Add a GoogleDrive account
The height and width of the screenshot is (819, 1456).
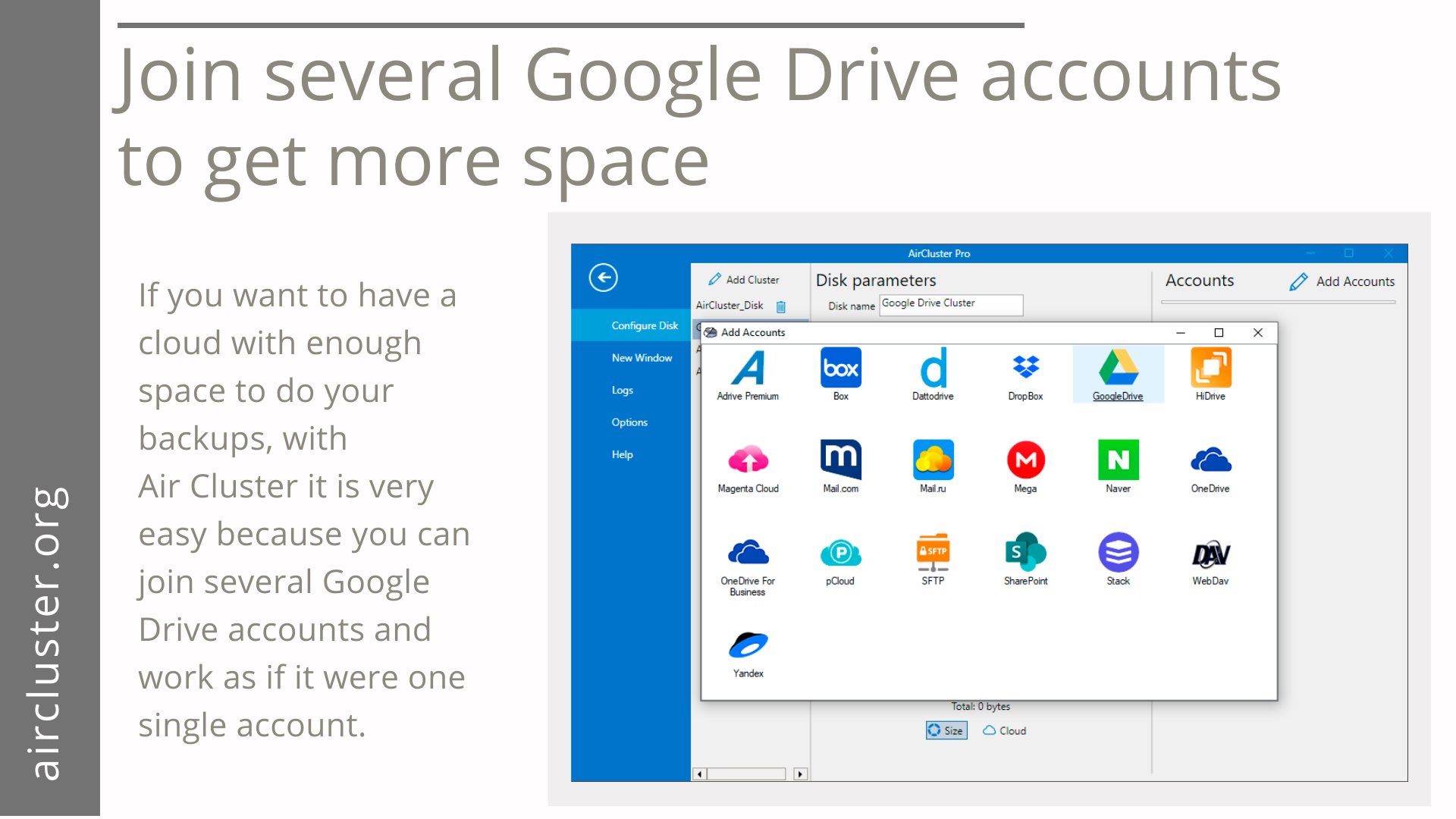(1118, 375)
